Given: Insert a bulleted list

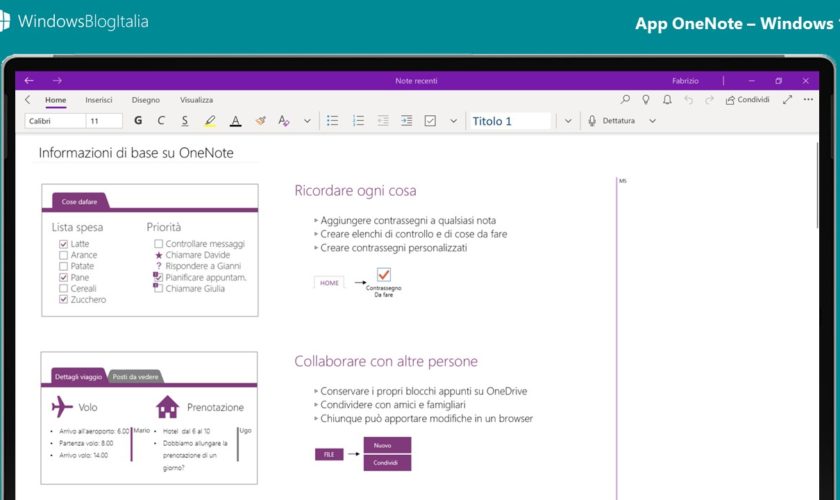Looking at the screenshot, I should coord(333,121).
